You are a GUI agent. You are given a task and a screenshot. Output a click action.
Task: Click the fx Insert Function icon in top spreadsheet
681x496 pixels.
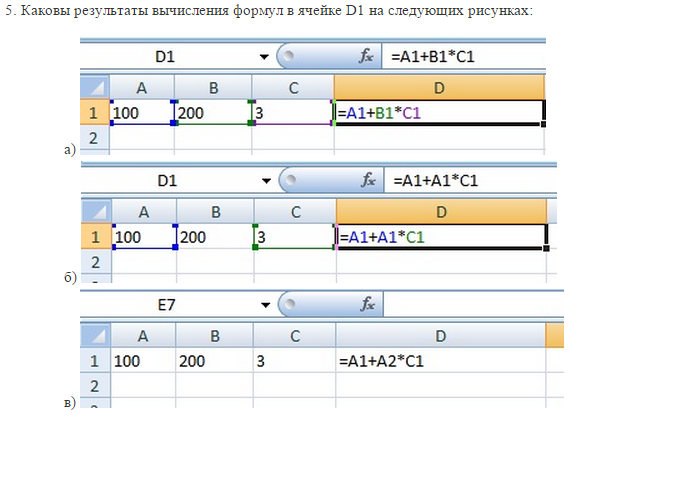tap(367, 57)
